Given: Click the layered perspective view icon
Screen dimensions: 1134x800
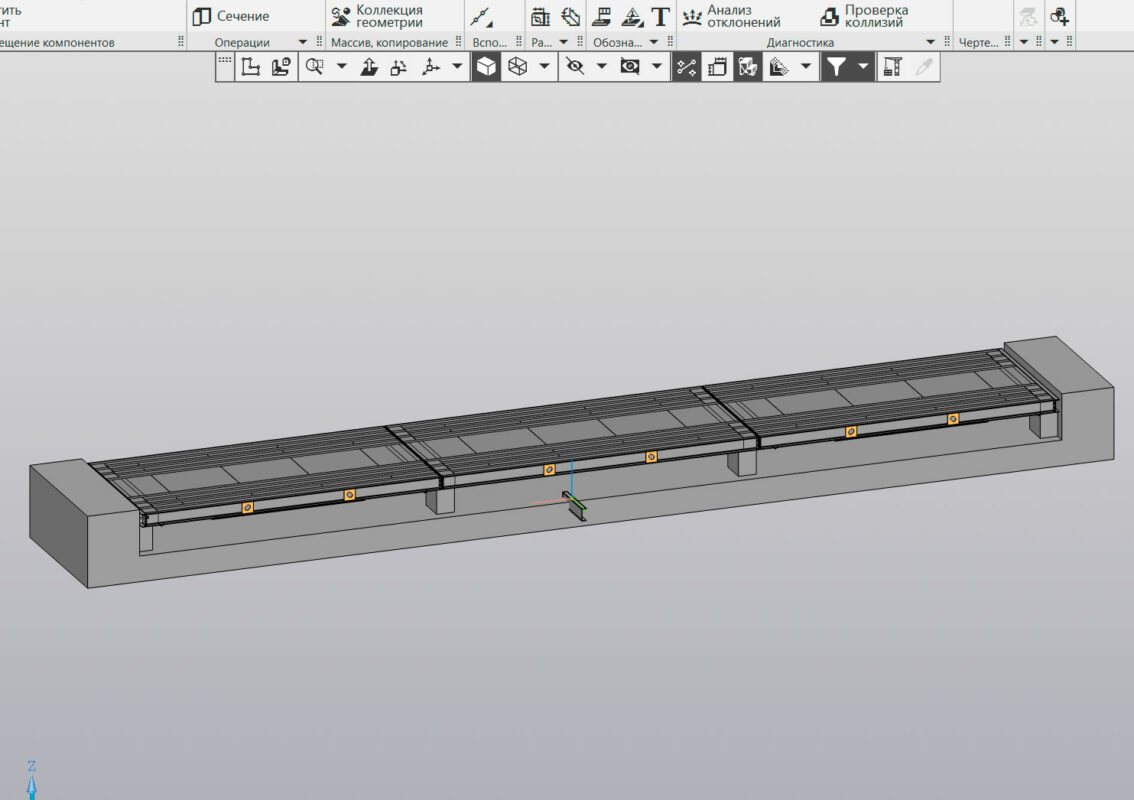Looking at the screenshot, I should (779, 67).
